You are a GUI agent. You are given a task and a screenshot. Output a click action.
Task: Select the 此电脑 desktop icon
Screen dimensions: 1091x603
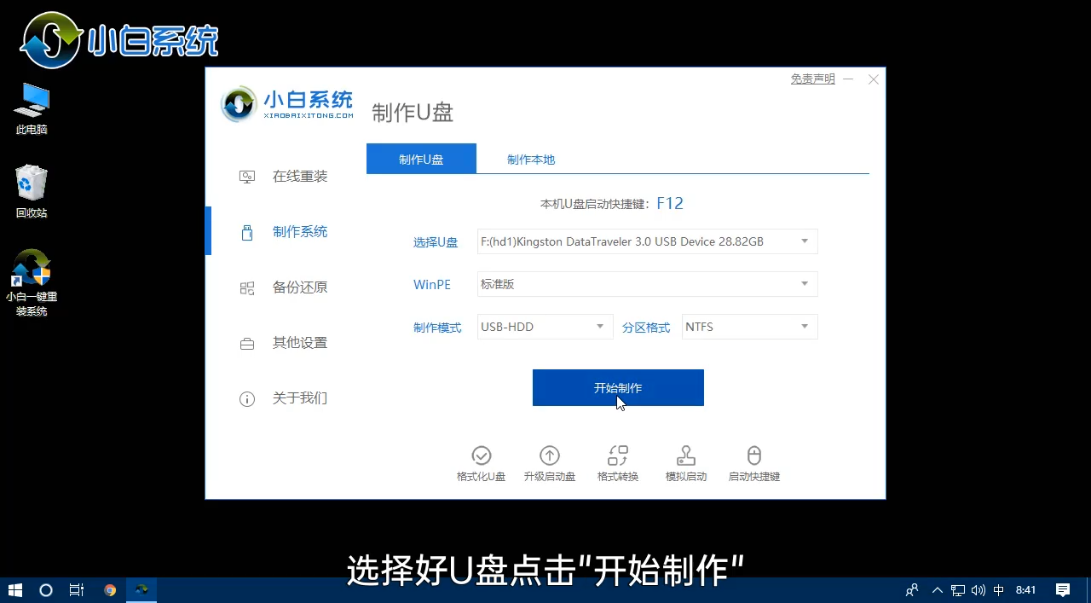(31, 109)
